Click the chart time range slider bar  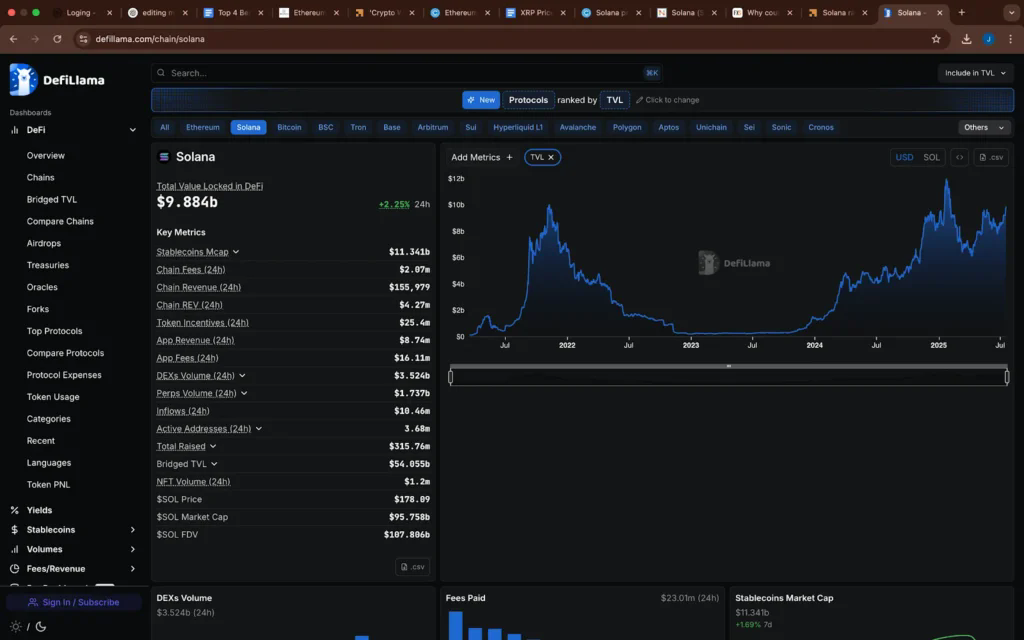click(x=729, y=376)
